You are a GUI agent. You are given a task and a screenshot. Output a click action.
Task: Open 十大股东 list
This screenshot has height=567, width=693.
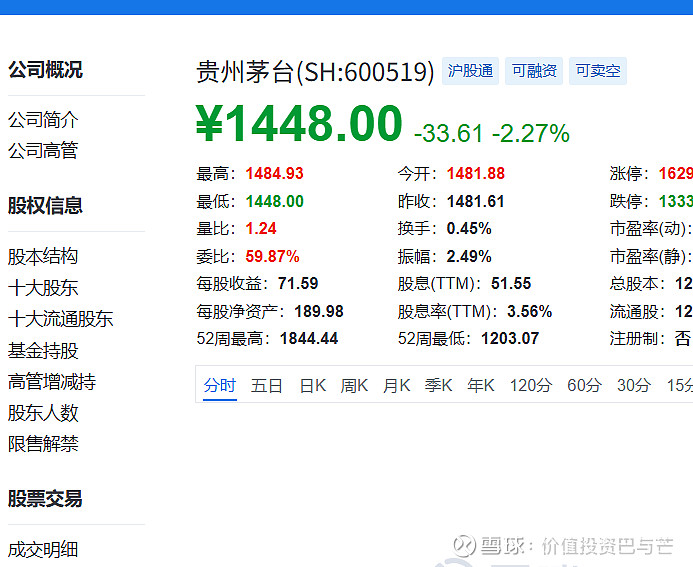point(43,288)
